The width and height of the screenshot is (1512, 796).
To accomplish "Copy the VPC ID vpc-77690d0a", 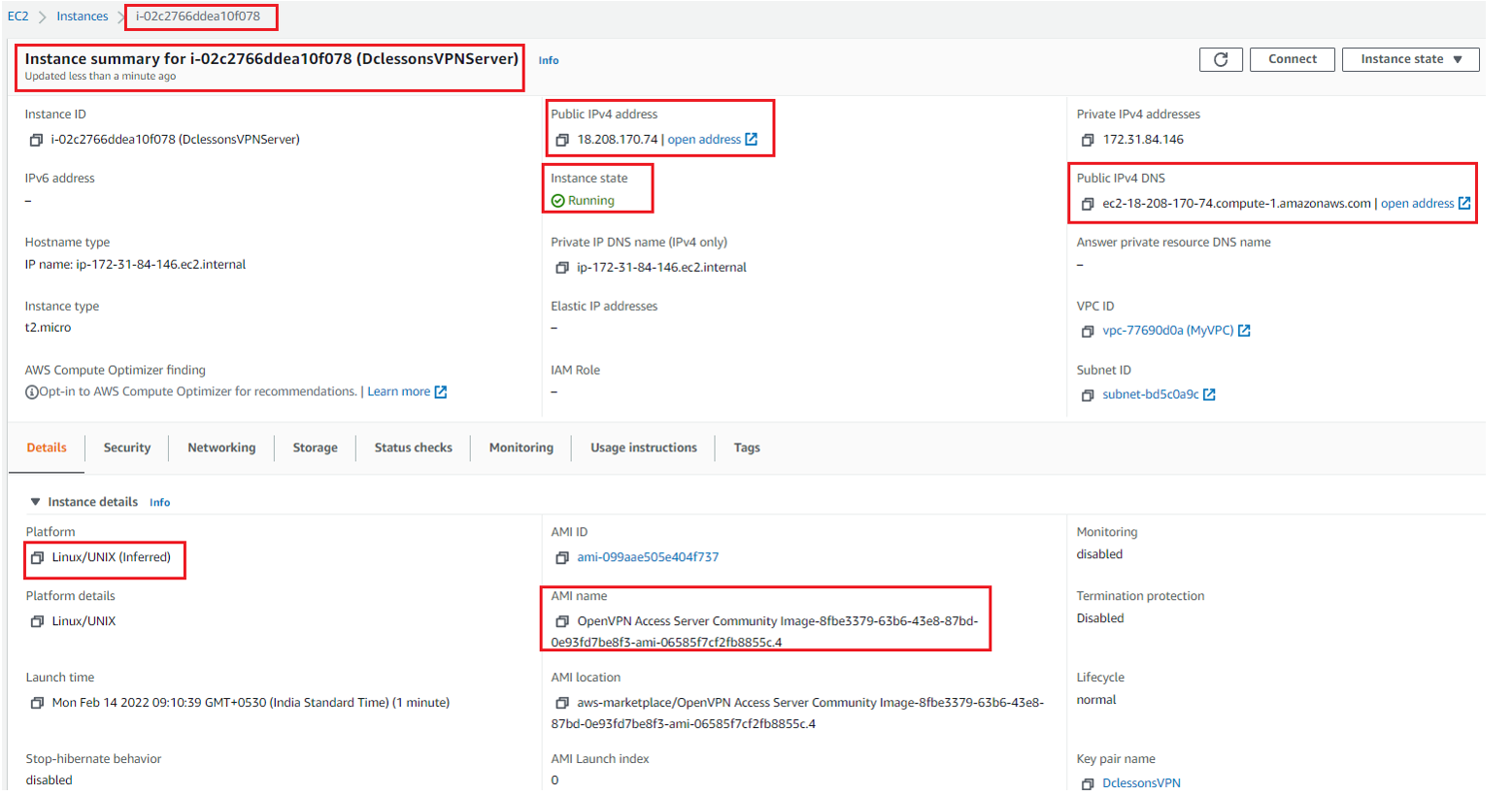I will (x=1087, y=331).
